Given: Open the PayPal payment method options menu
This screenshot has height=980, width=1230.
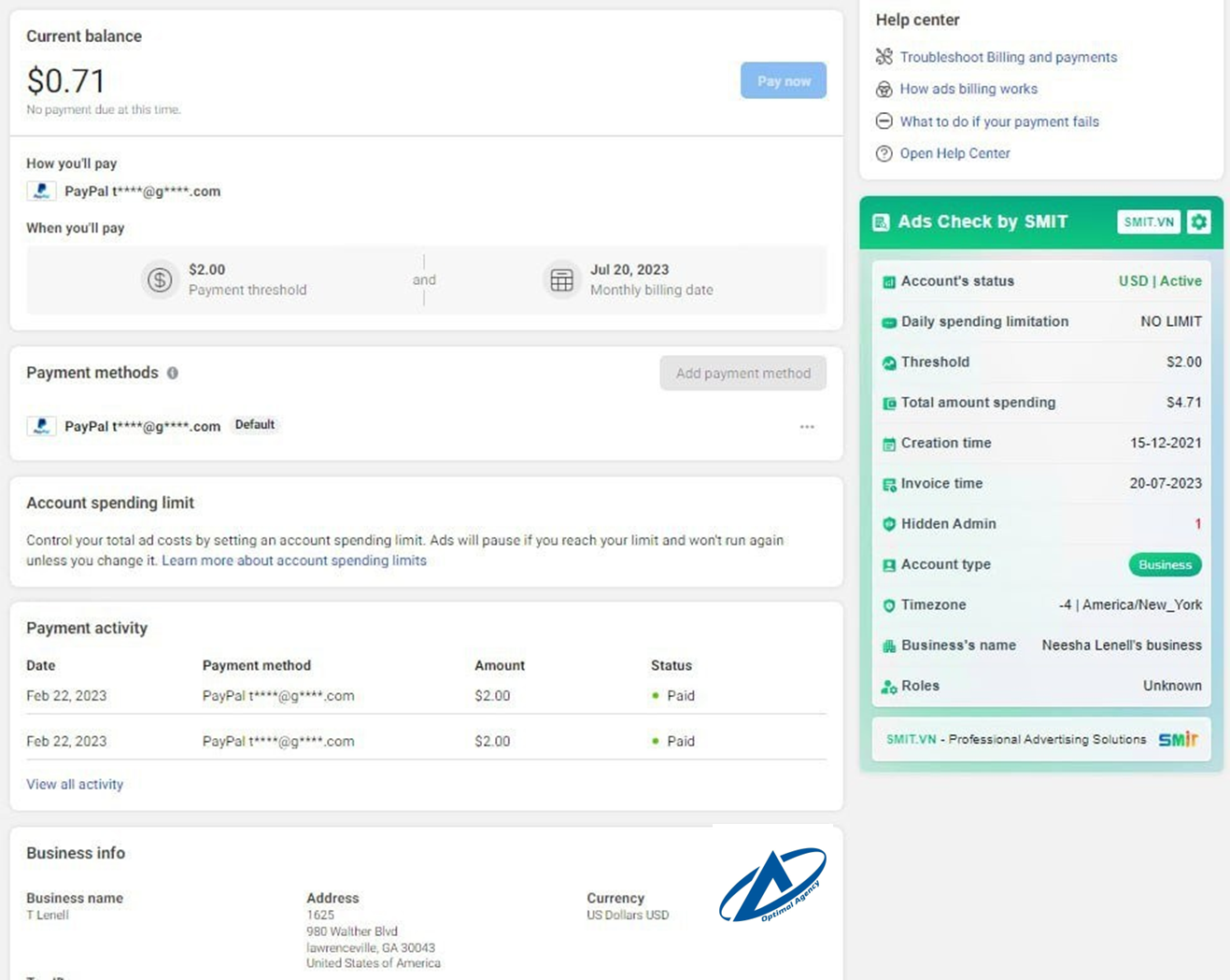Looking at the screenshot, I should [x=807, y=427].
